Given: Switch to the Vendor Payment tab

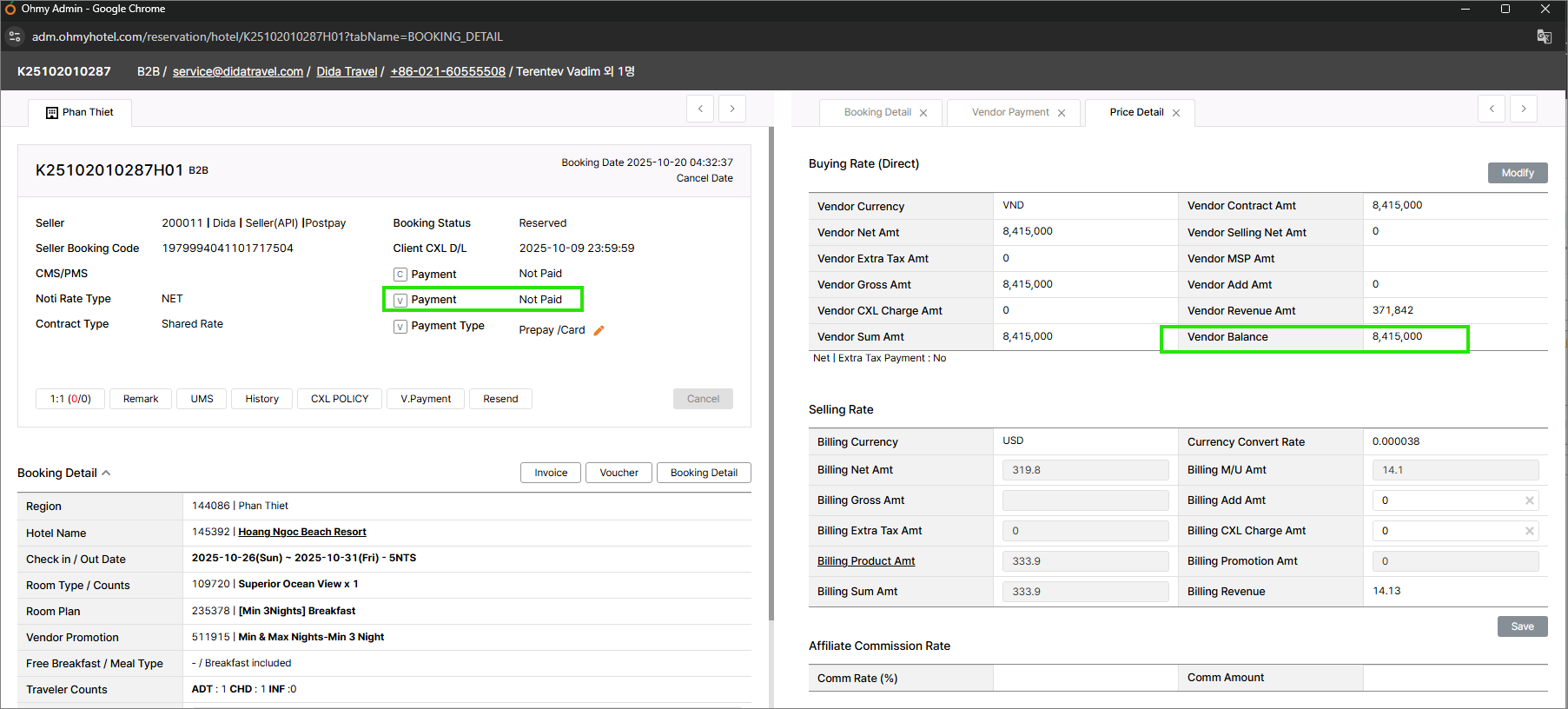Looking at the screenshot, I should 1009,112.
